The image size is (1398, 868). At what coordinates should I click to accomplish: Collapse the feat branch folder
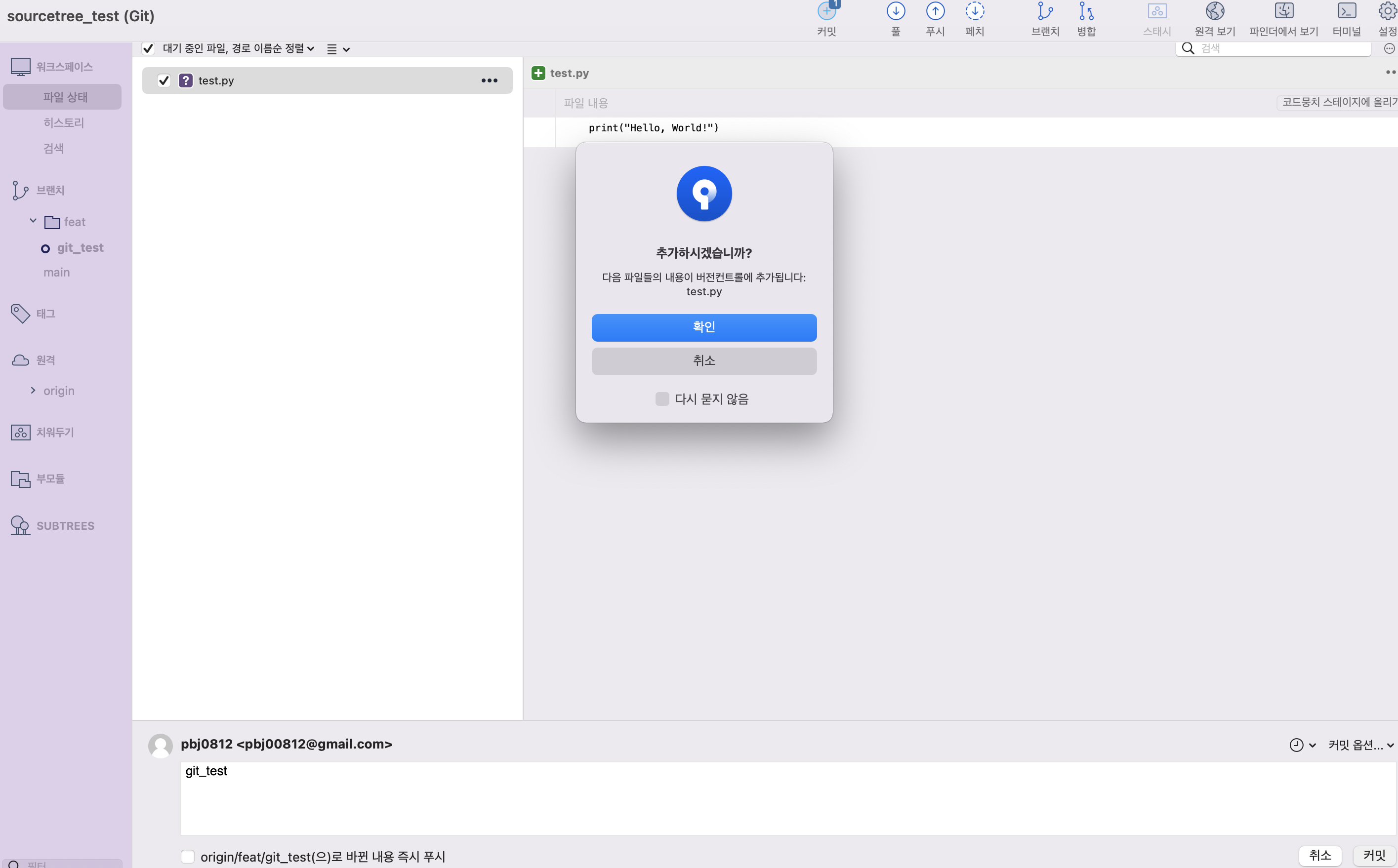[33, 221]
